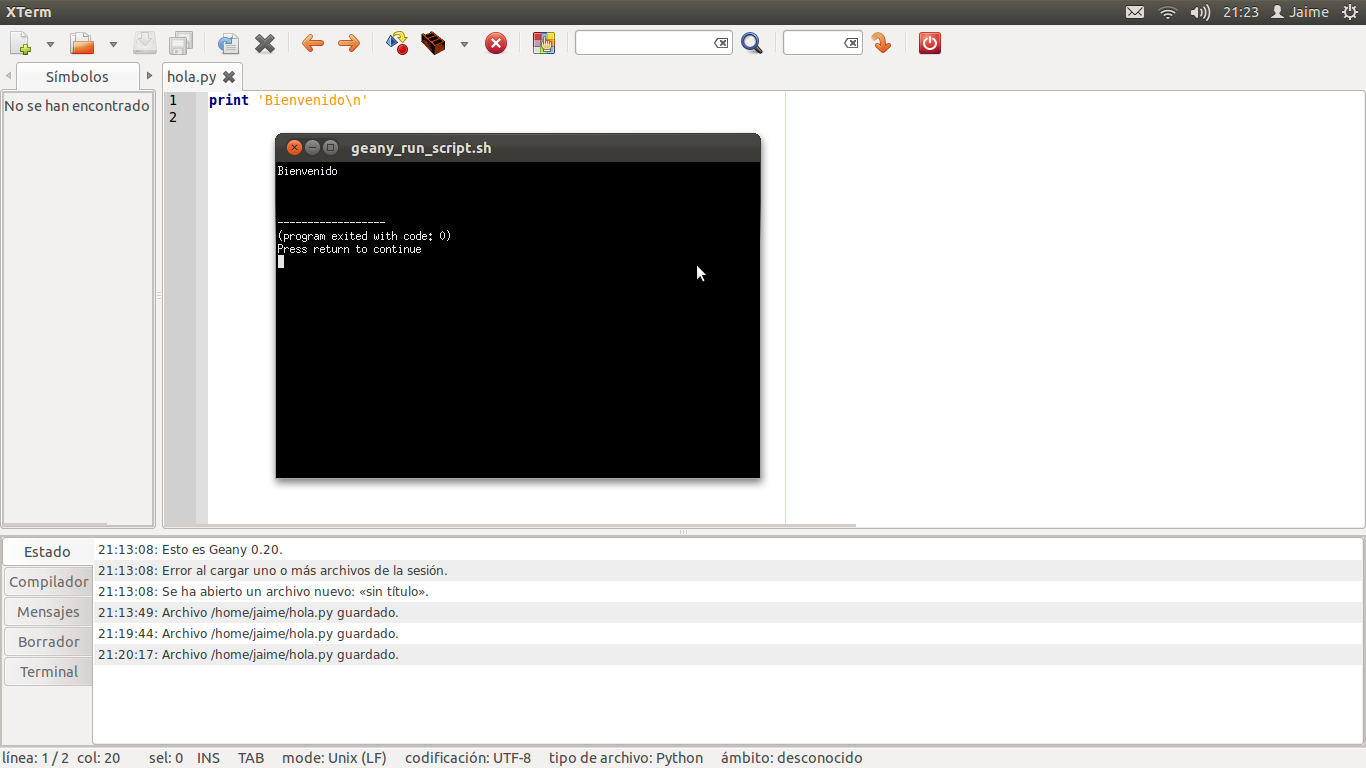The height and width of the screenshot is (768, 1366).
Task: Close the hola.py tab
Action: (229, 77)
